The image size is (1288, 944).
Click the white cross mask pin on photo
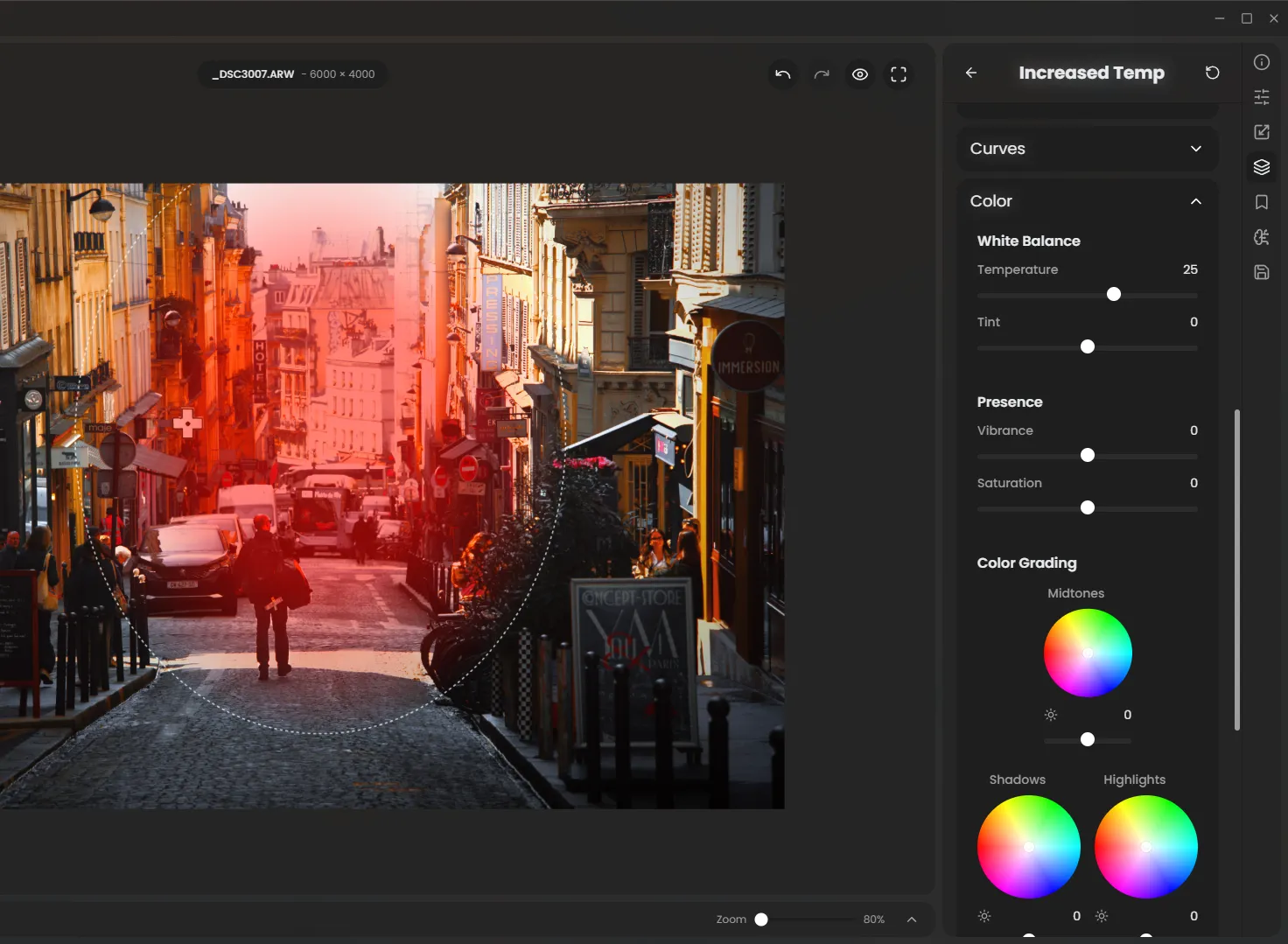[187, 423]
